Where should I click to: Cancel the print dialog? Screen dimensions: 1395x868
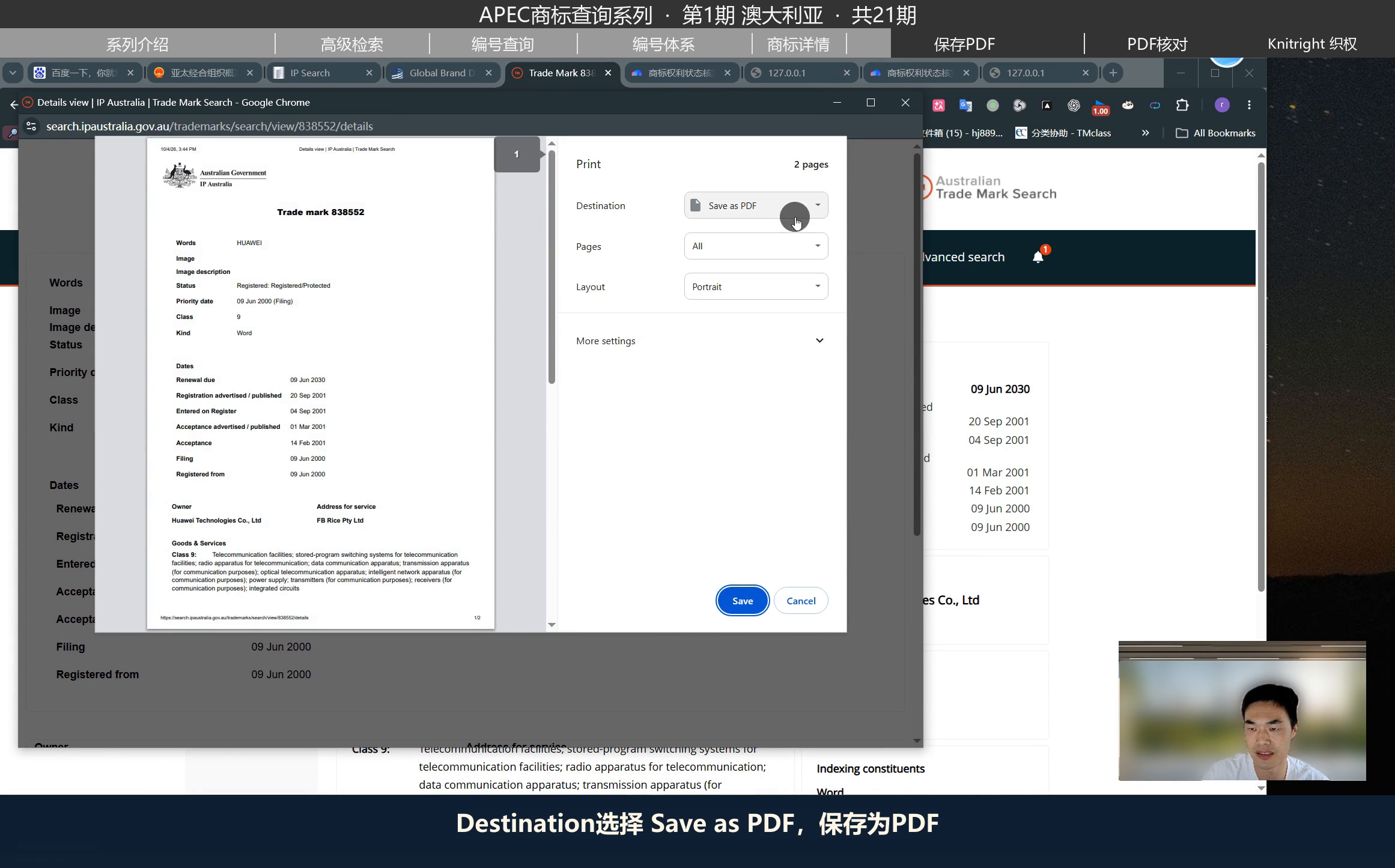coord(801,601)
